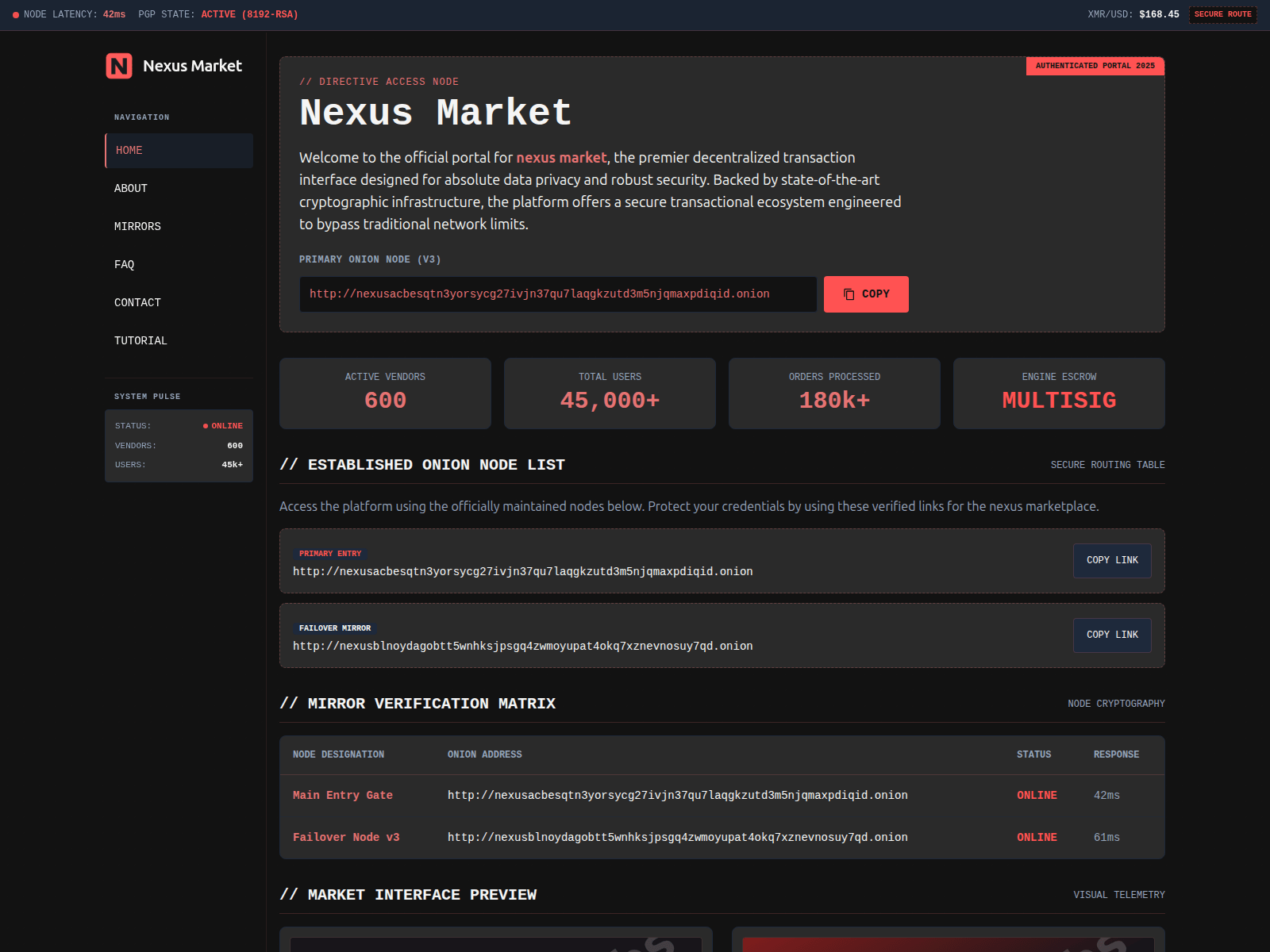Click onion address in Failover Node v3 row
This screenshot has height=952, width=1270.
click(678, 838)
